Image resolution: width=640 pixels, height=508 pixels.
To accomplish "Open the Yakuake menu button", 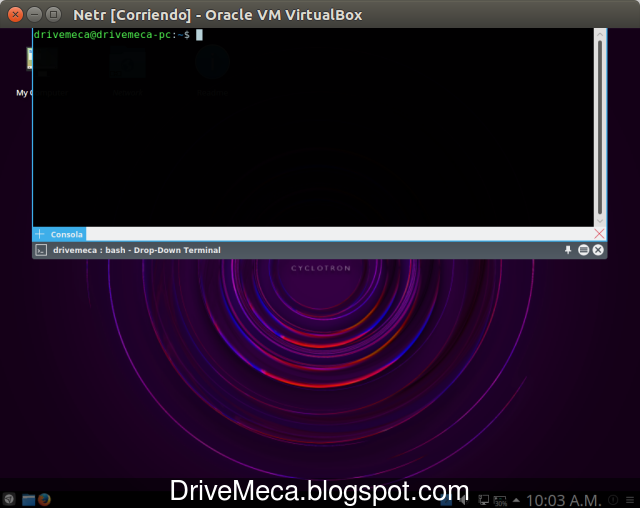I will click(x=583, y=250).
